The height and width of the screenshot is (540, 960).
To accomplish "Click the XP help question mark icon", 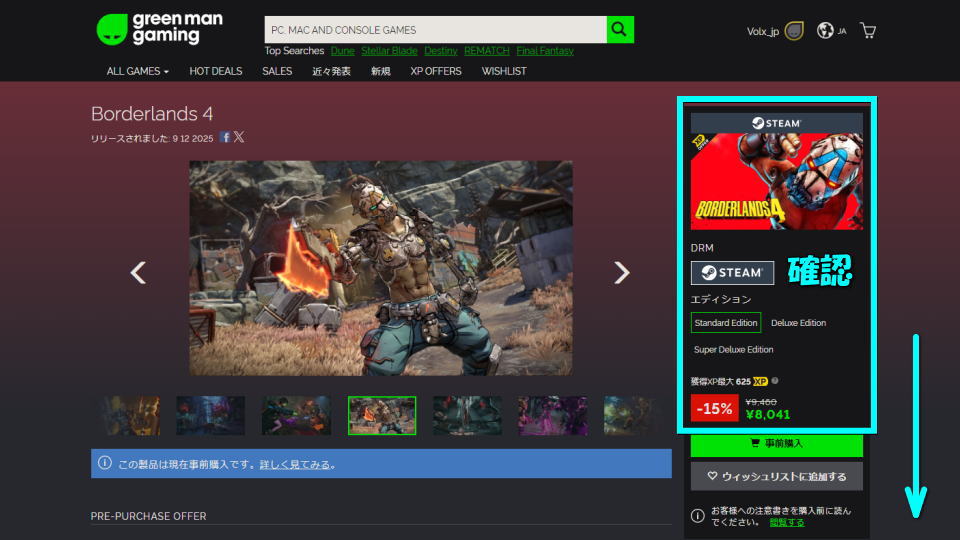I will [775, 381].
